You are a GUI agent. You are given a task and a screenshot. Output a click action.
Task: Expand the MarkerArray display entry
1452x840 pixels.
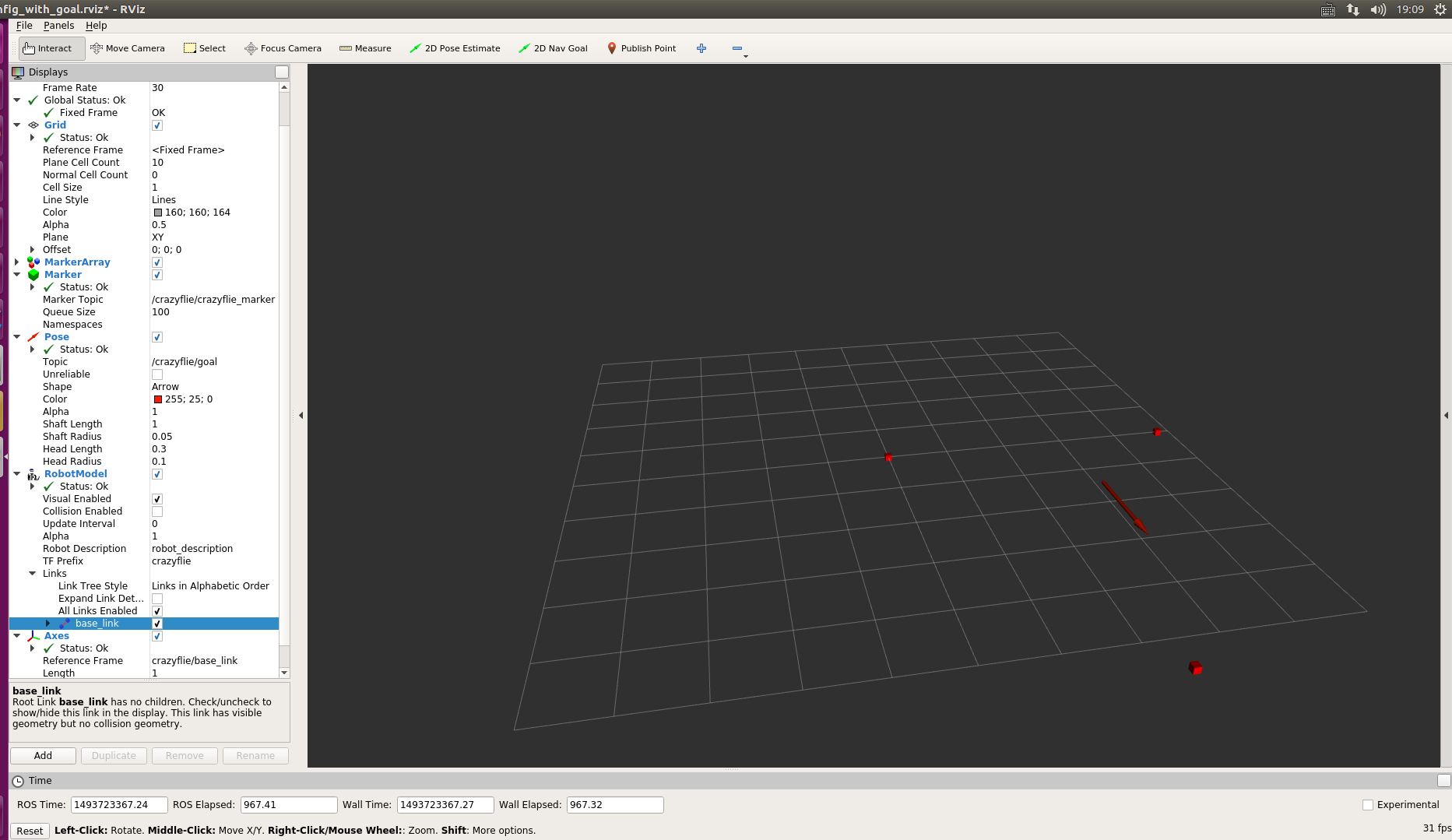coord(17,262)
